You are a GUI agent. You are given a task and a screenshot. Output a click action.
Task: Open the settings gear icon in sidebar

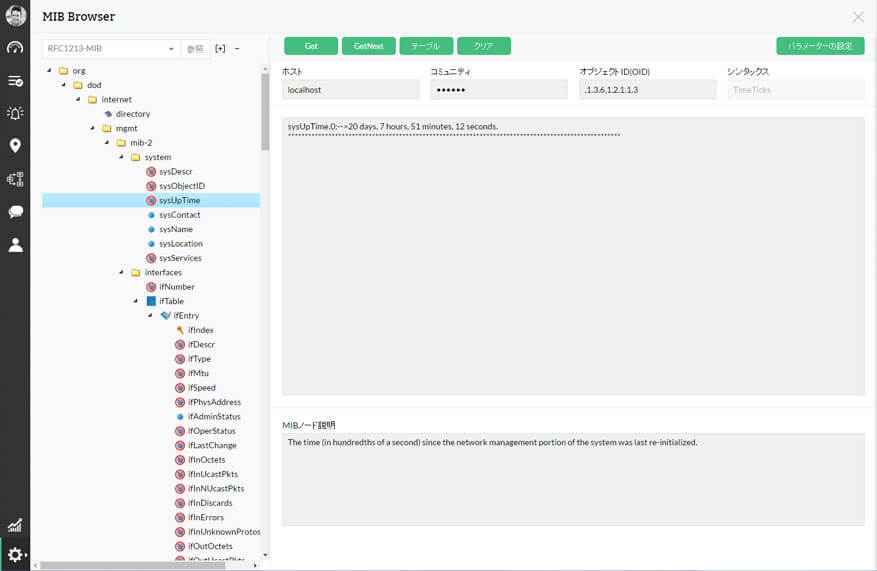coord(15,555)
